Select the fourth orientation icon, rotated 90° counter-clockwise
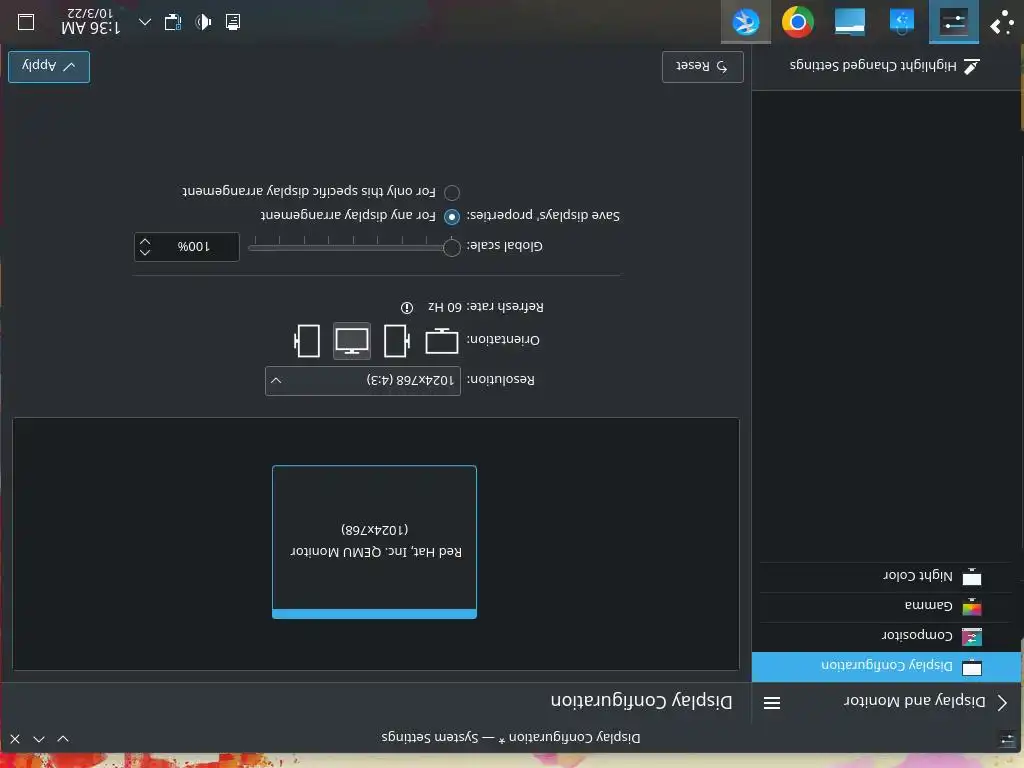 click(307, 340)
